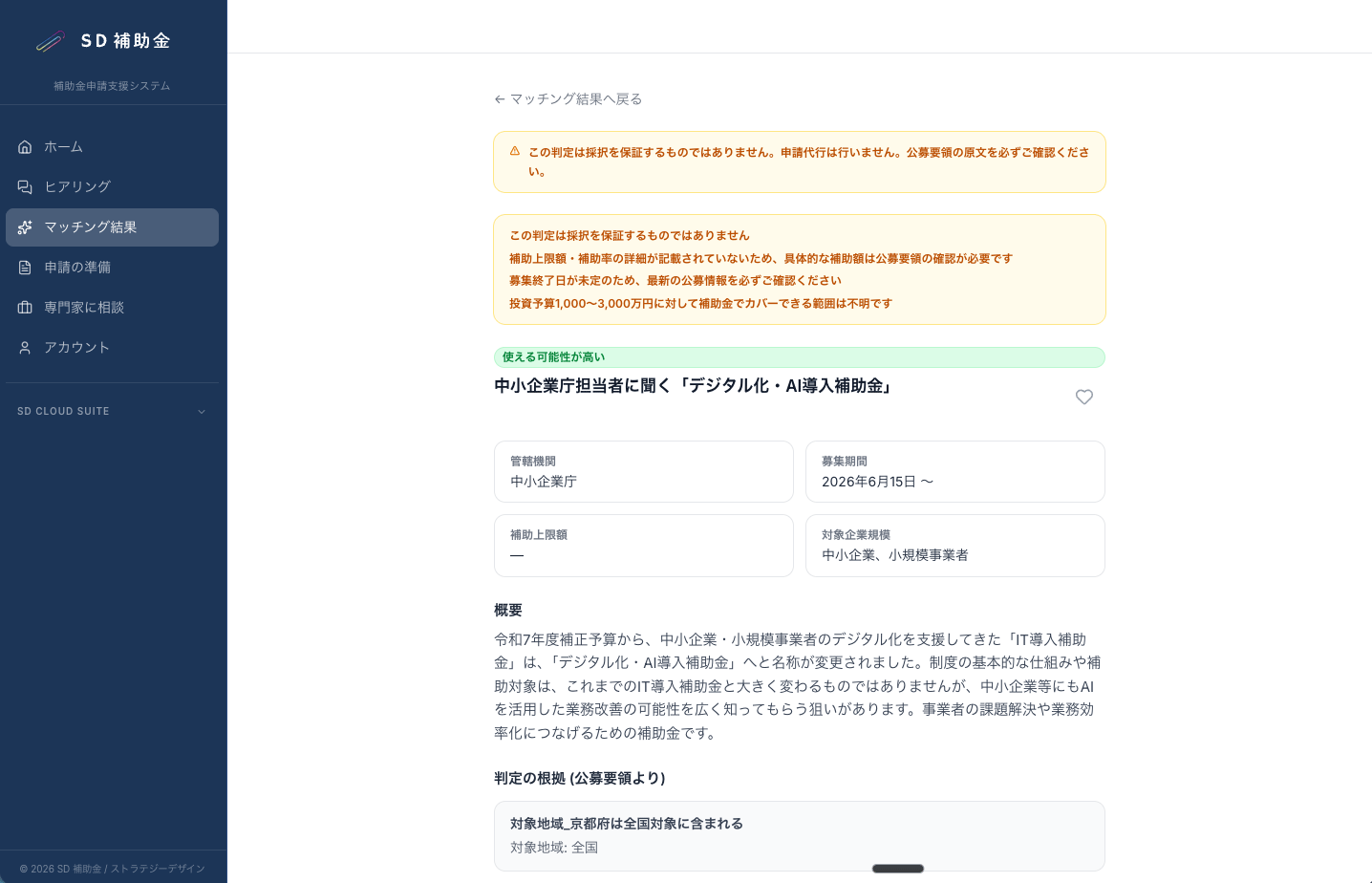The image size is (1372, 883).
Task: Click the SD CLOUD SUITE label
Action: coord(63,412)
